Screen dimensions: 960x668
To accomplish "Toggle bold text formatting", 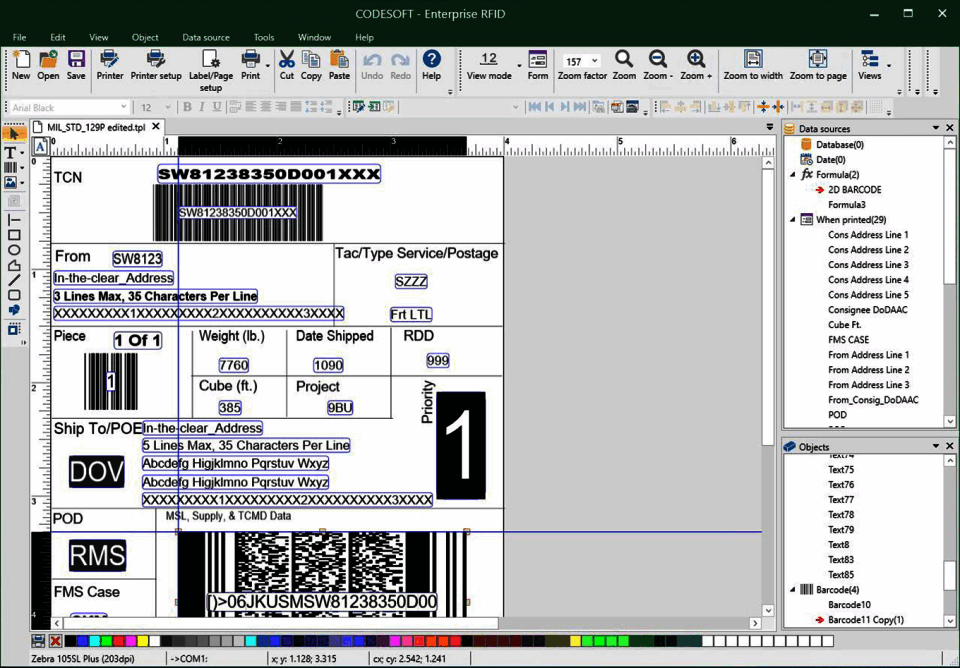I will pyautogui.click(x=187, y=107).
